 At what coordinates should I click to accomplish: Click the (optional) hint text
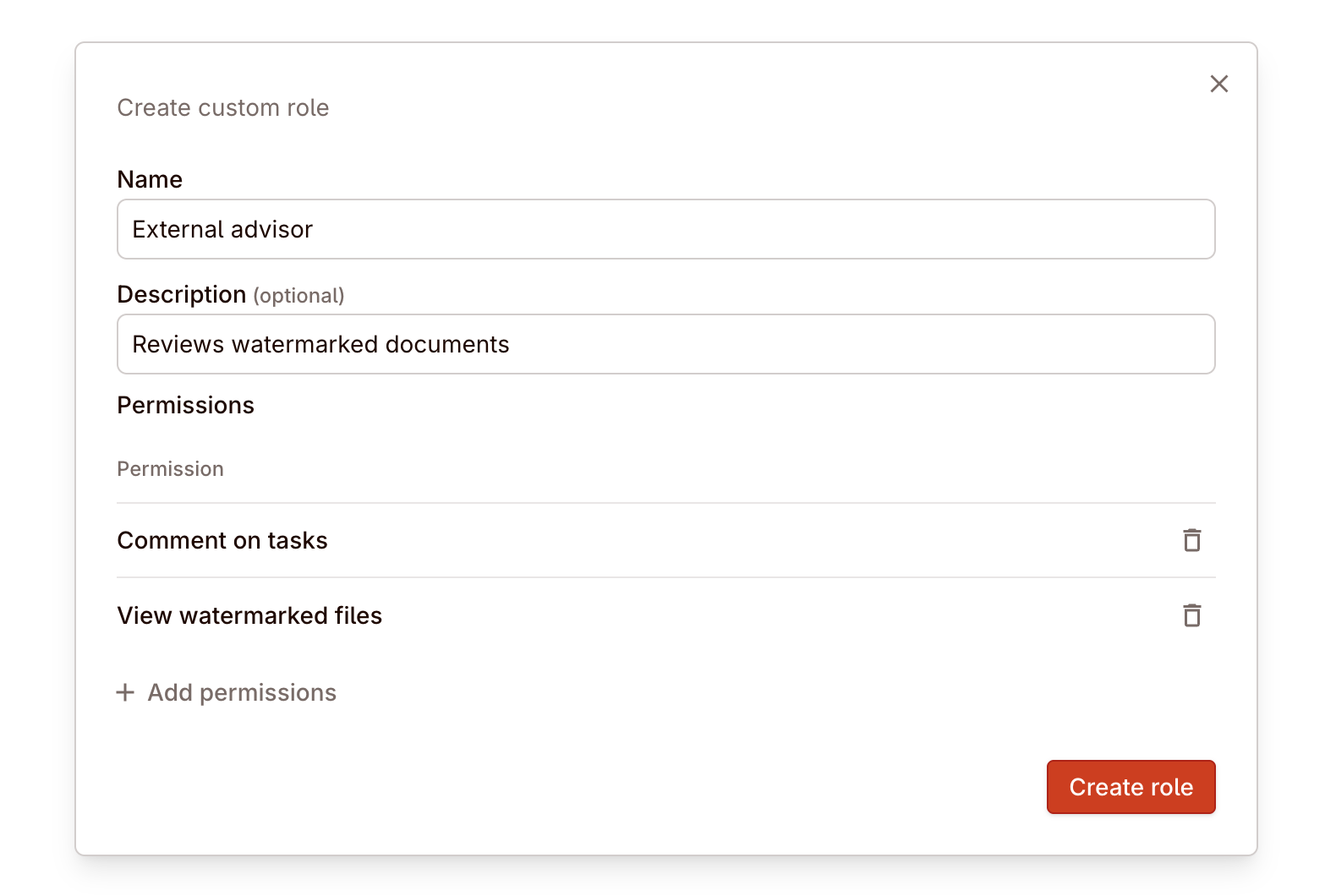[x=298, y=296]
